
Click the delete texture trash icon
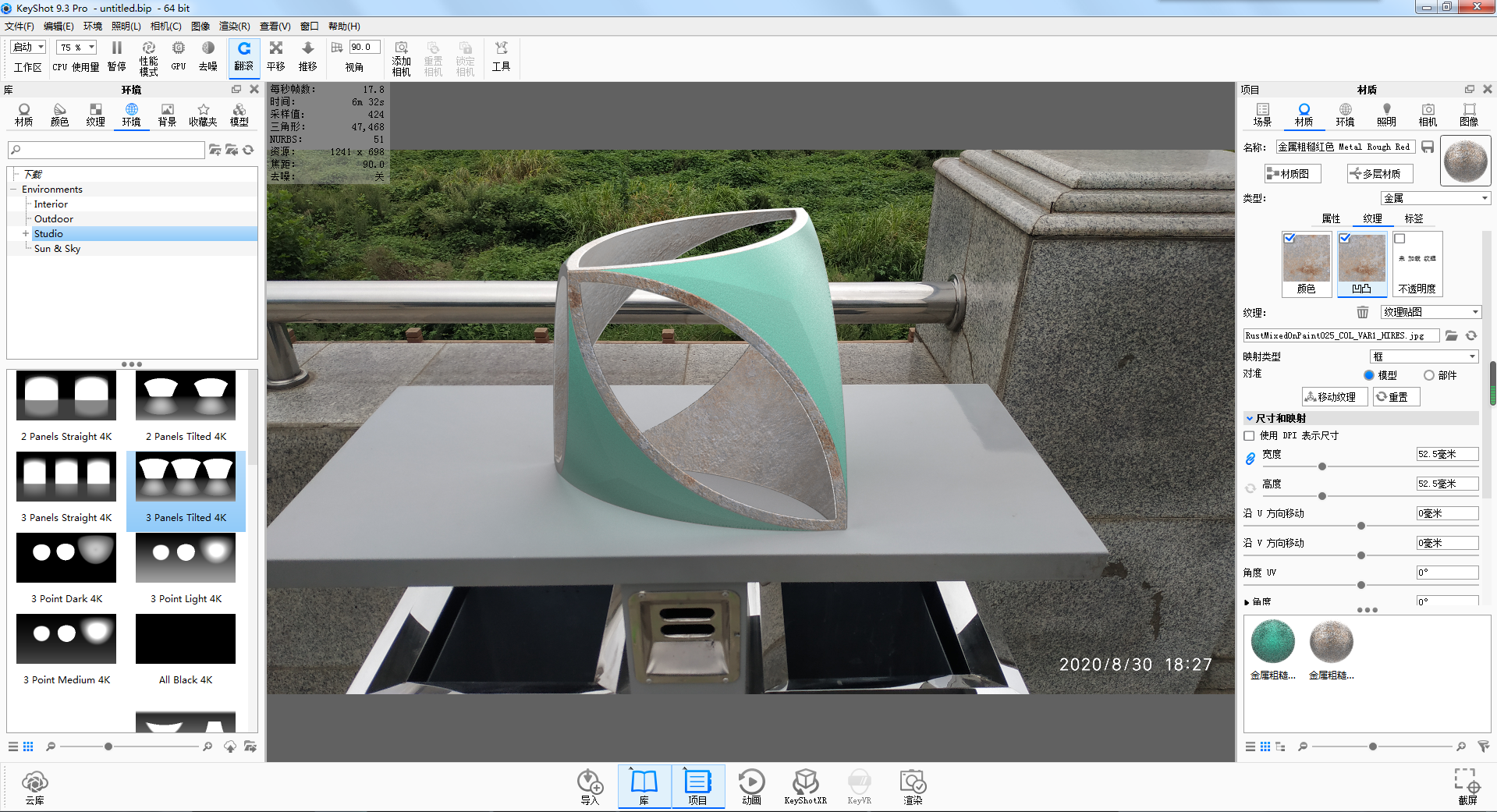click(x=1362, y=312)
